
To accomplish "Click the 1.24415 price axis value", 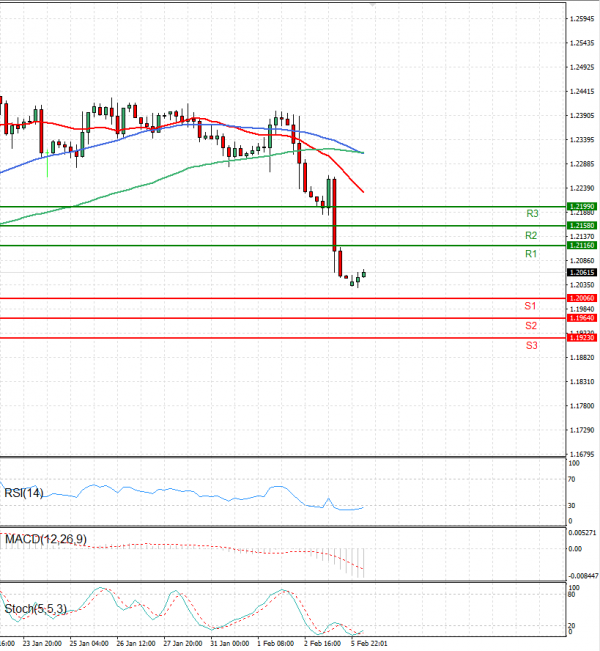I will click(x=582, y=91).
